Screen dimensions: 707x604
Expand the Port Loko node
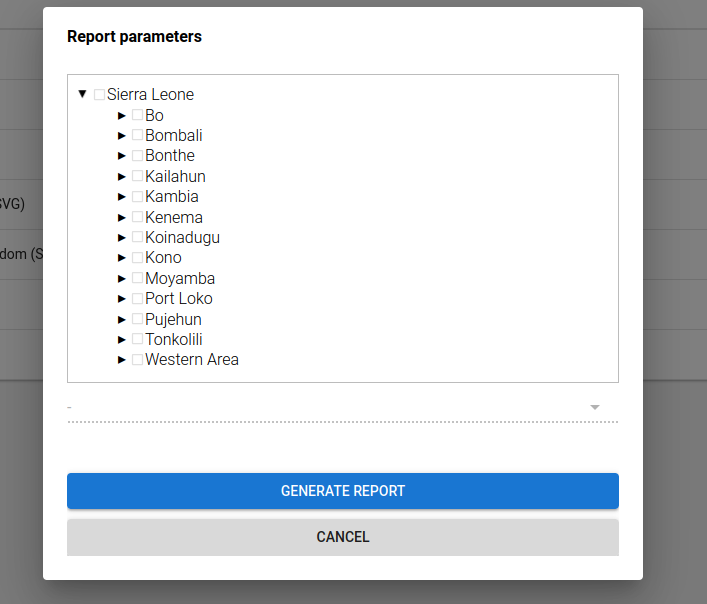pyautogui.click(x=121, y=298)
